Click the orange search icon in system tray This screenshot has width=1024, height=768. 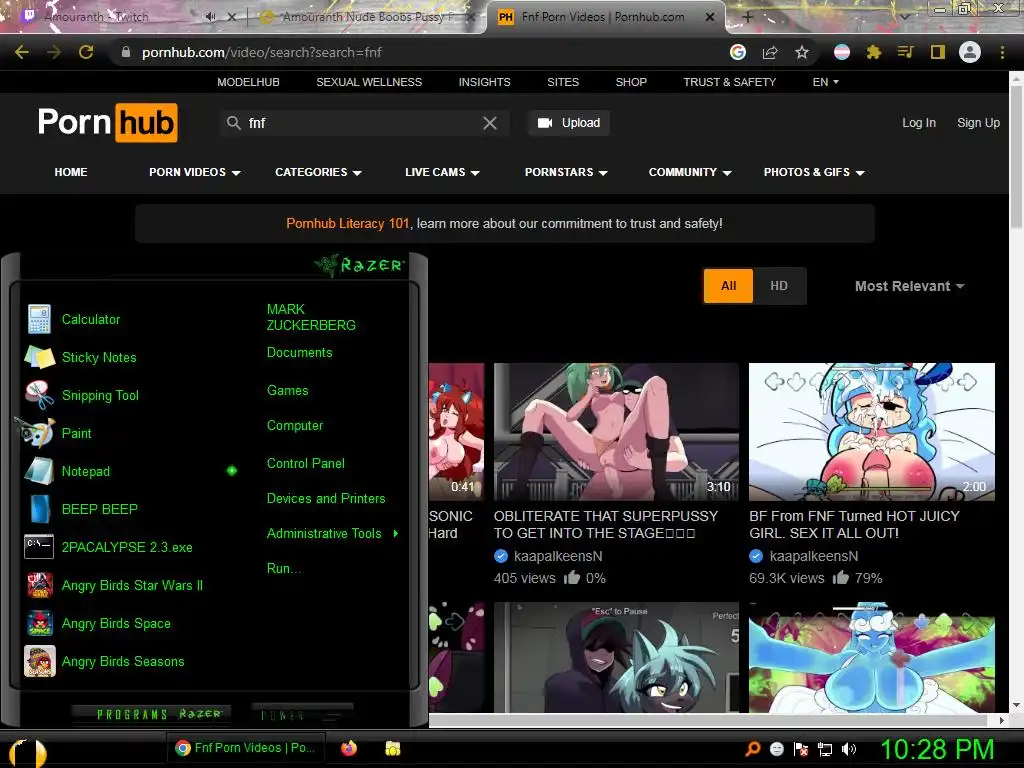[753, 749]
